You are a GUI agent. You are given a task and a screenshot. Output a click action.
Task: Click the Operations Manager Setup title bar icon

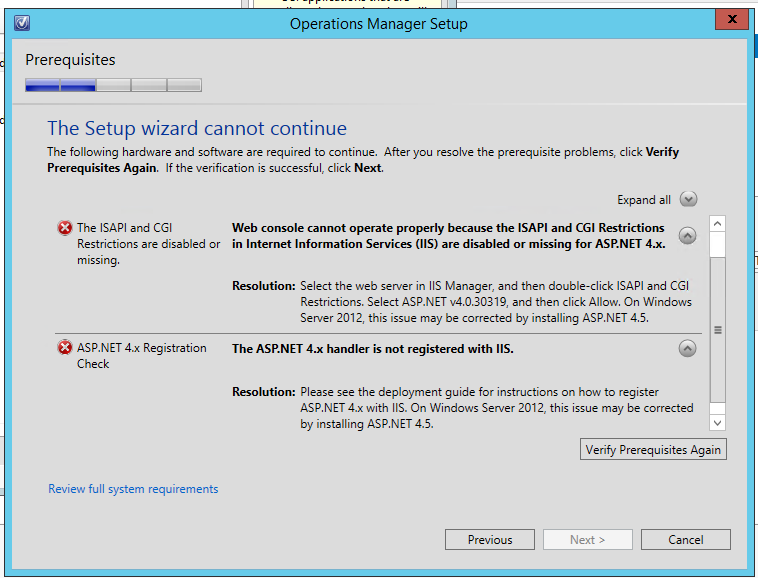click(x=22, y=23)
